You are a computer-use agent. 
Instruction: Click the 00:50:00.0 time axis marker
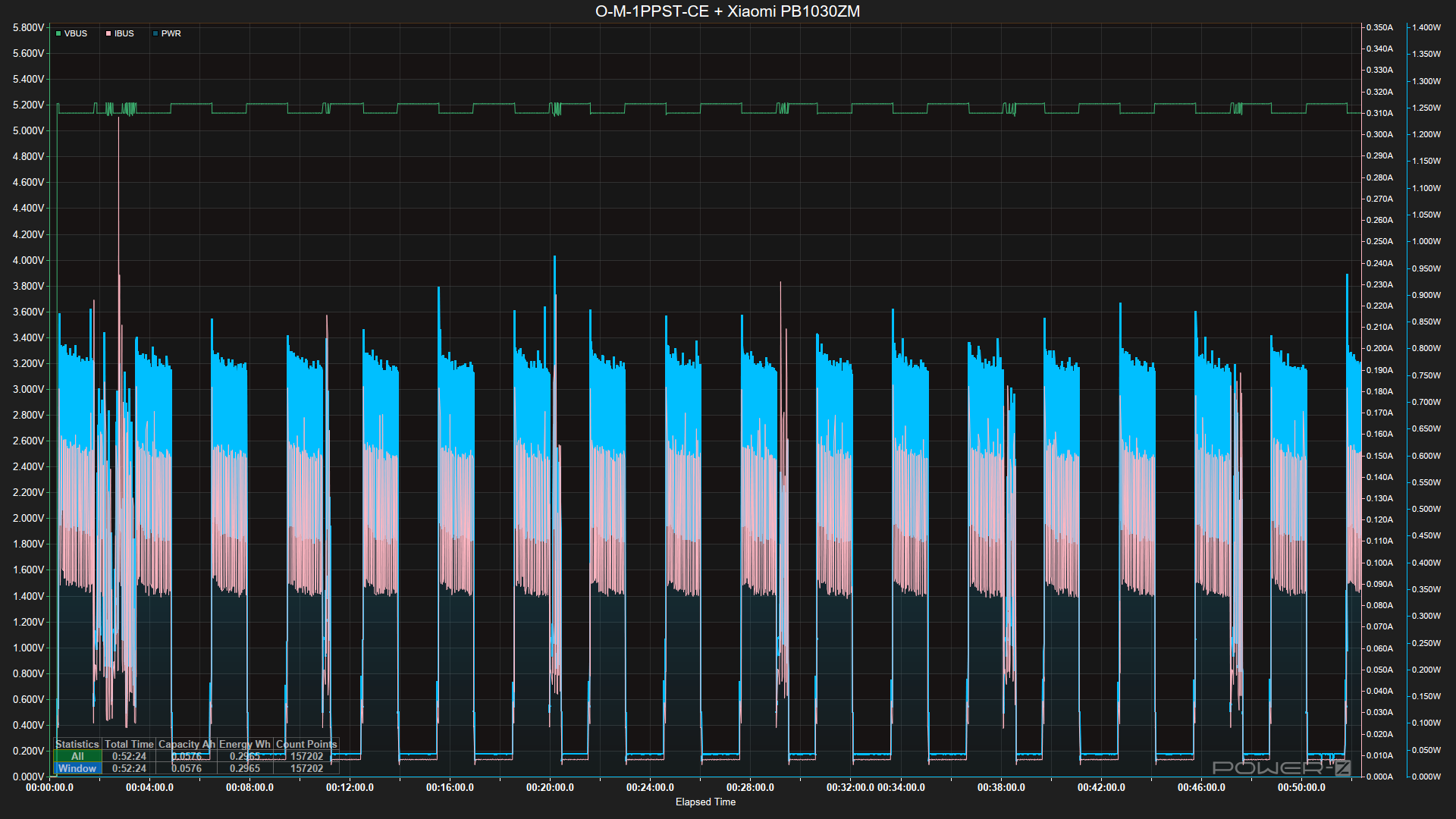tap(1301, 787)
